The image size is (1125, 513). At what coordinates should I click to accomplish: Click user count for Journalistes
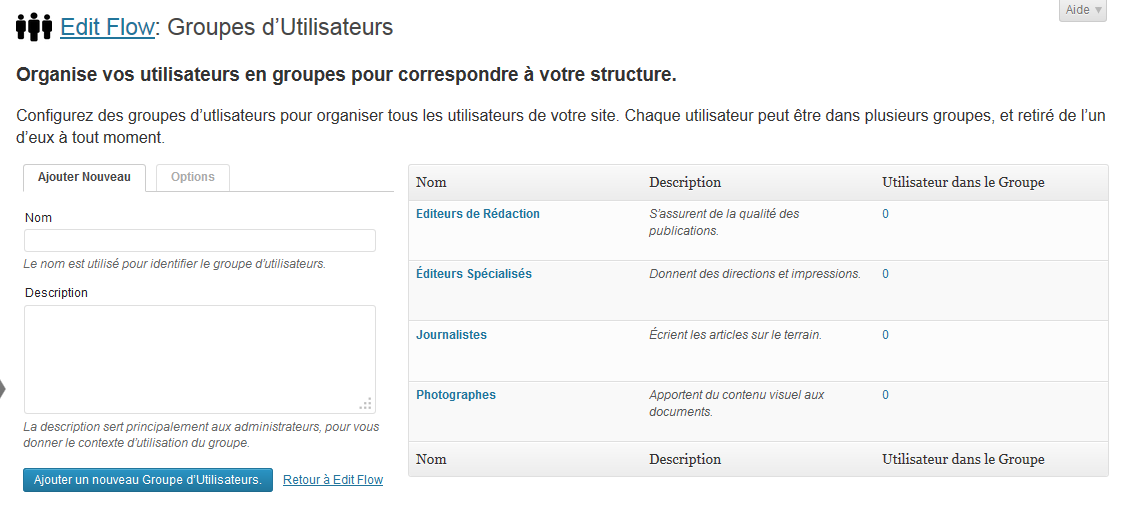(885, 335)
